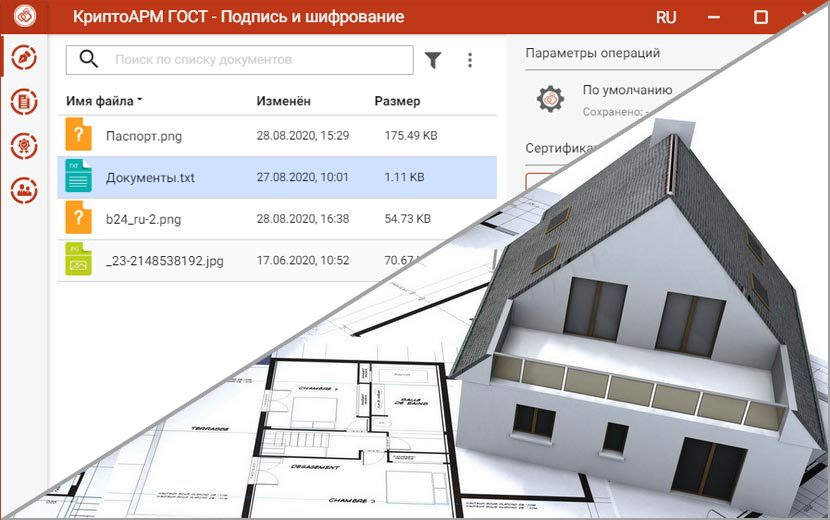830x520 pixels.
Task: Focus the document list search field
Action: pyautogui.click(x=239, y=60)
